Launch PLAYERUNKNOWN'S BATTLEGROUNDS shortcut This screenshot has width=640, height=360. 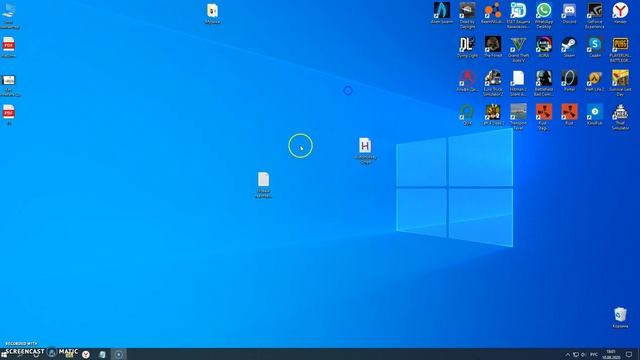click(x=620, y=49)
